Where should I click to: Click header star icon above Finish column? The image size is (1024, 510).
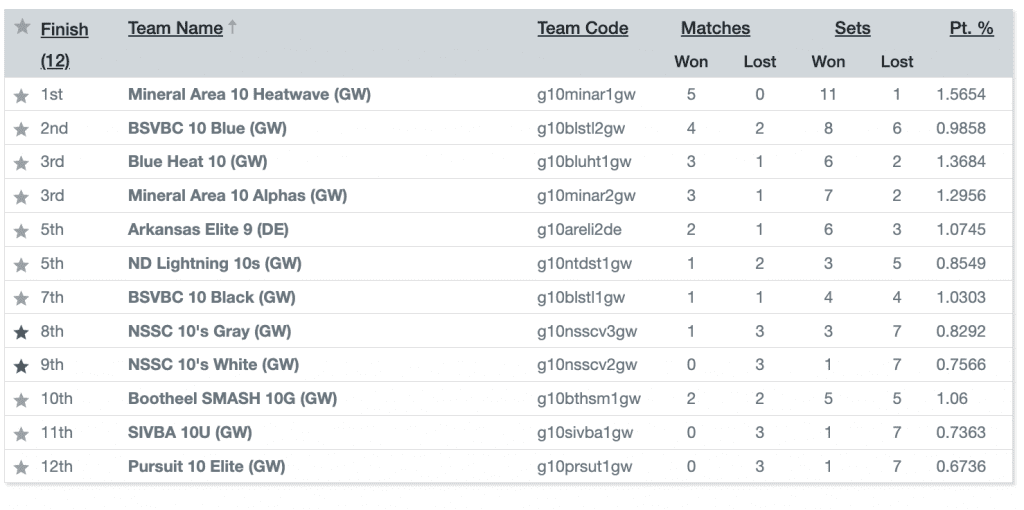point(22,26)
